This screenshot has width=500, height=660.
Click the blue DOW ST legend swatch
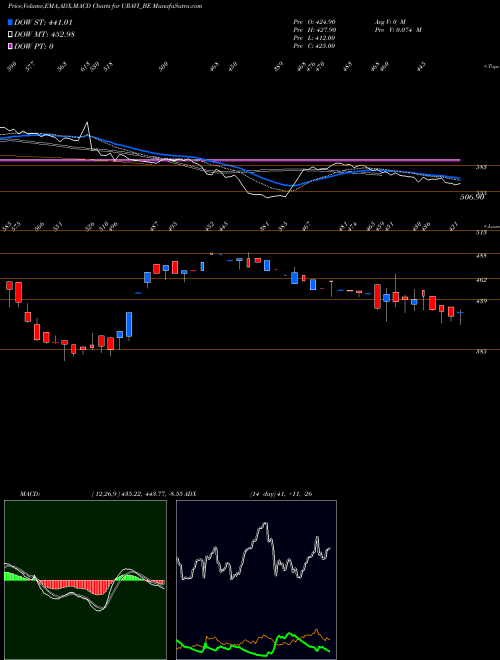10,22
